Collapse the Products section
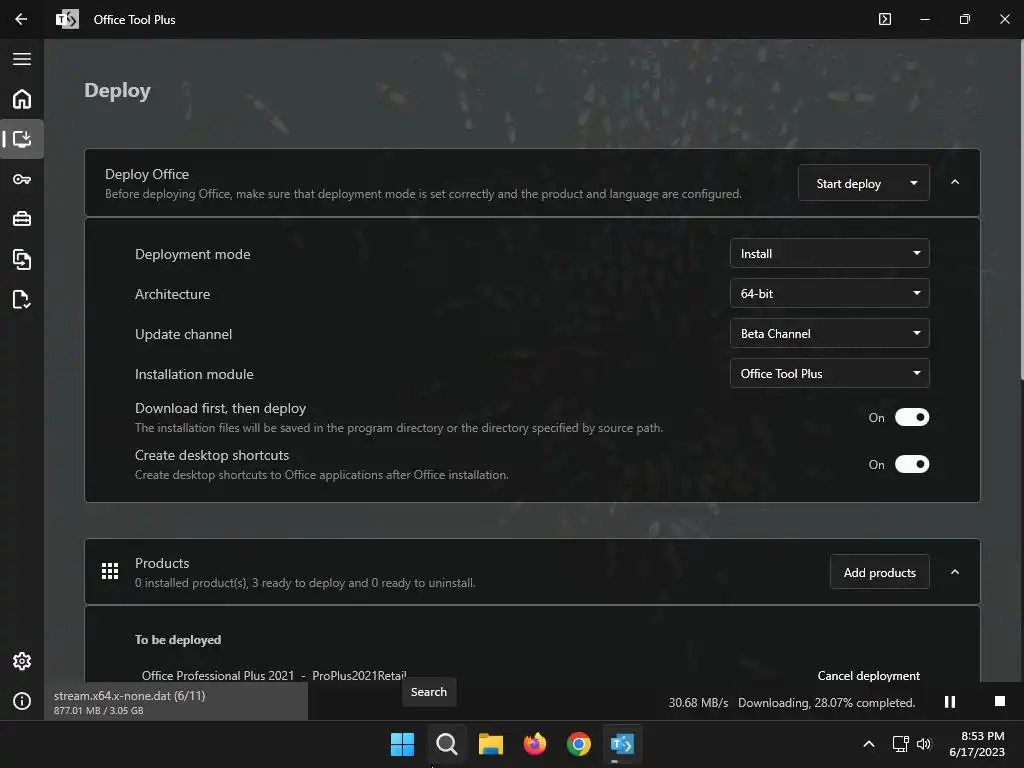The width and height of the screenshot is (1024, 768). 955,572
